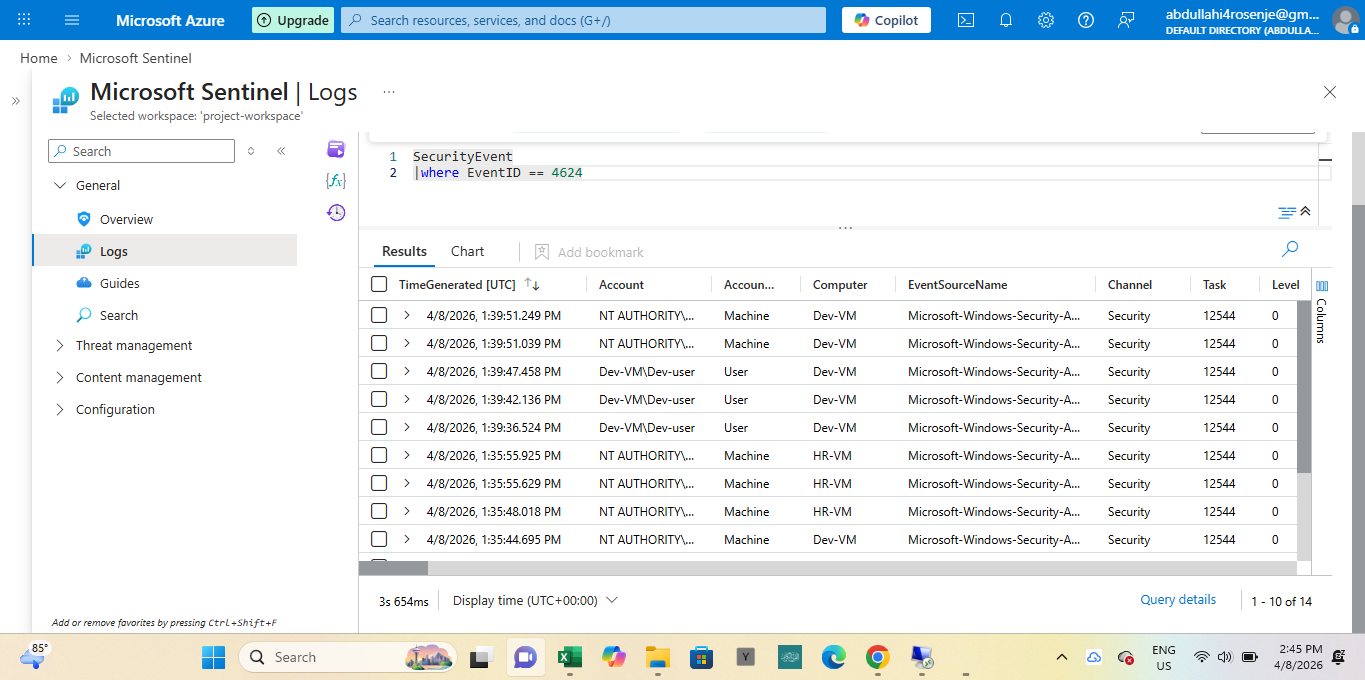Open the Queries hub icon
The image size is (1365, 680).
[x=336, y=150]
